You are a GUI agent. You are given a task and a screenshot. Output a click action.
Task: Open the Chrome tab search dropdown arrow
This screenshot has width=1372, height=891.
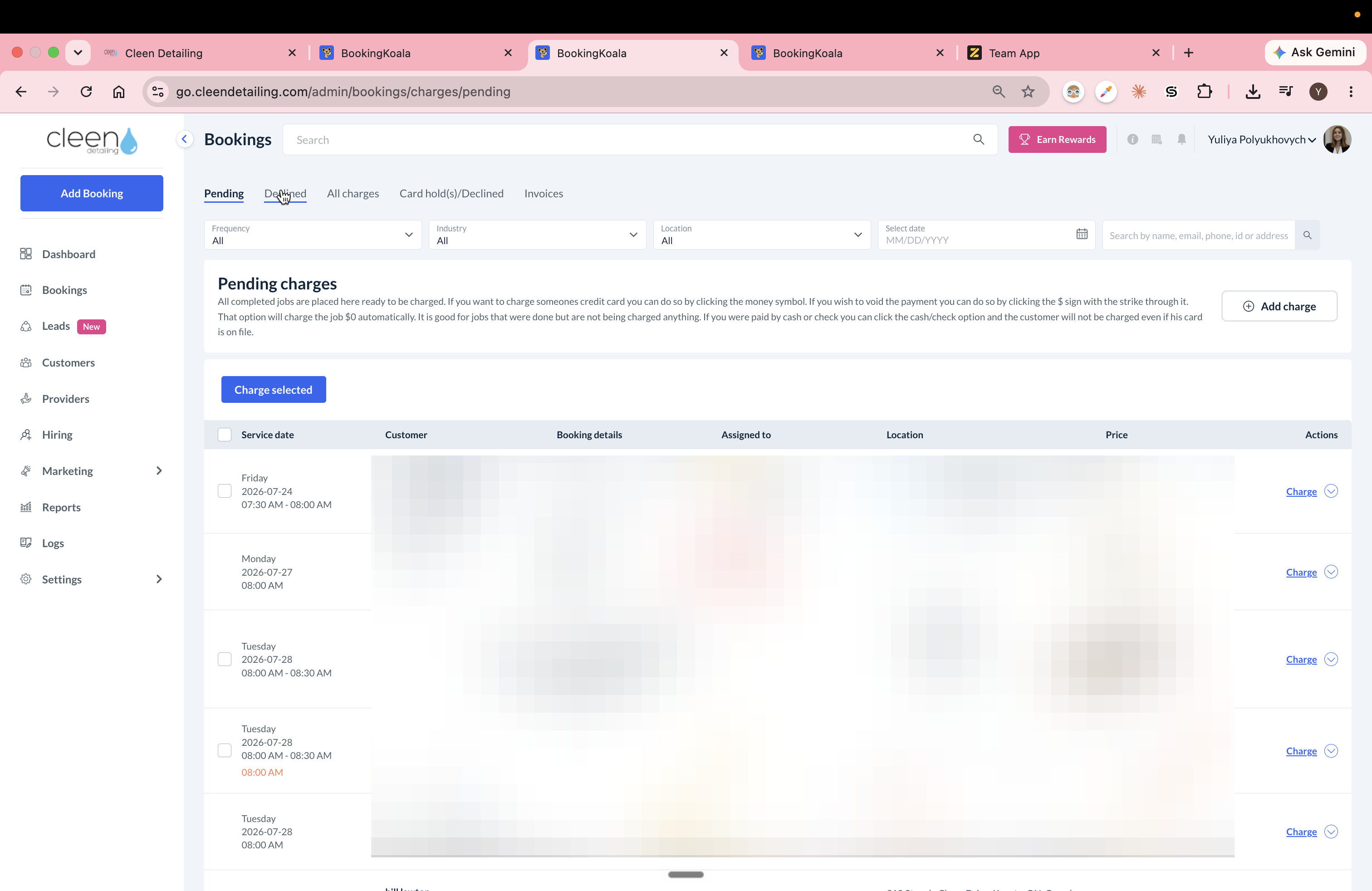78,53
